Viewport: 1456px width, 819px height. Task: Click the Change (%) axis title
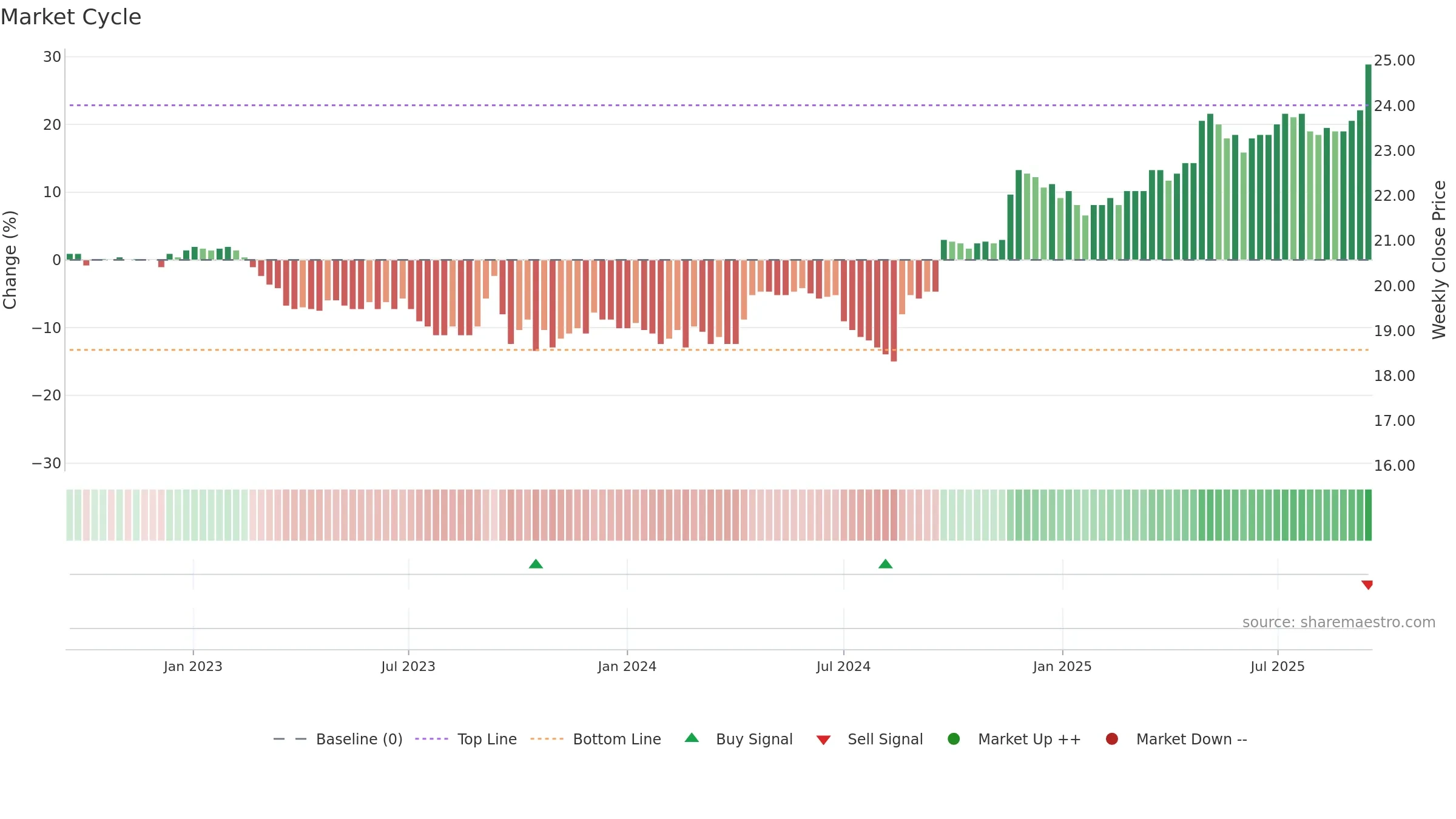click(10, 260)
